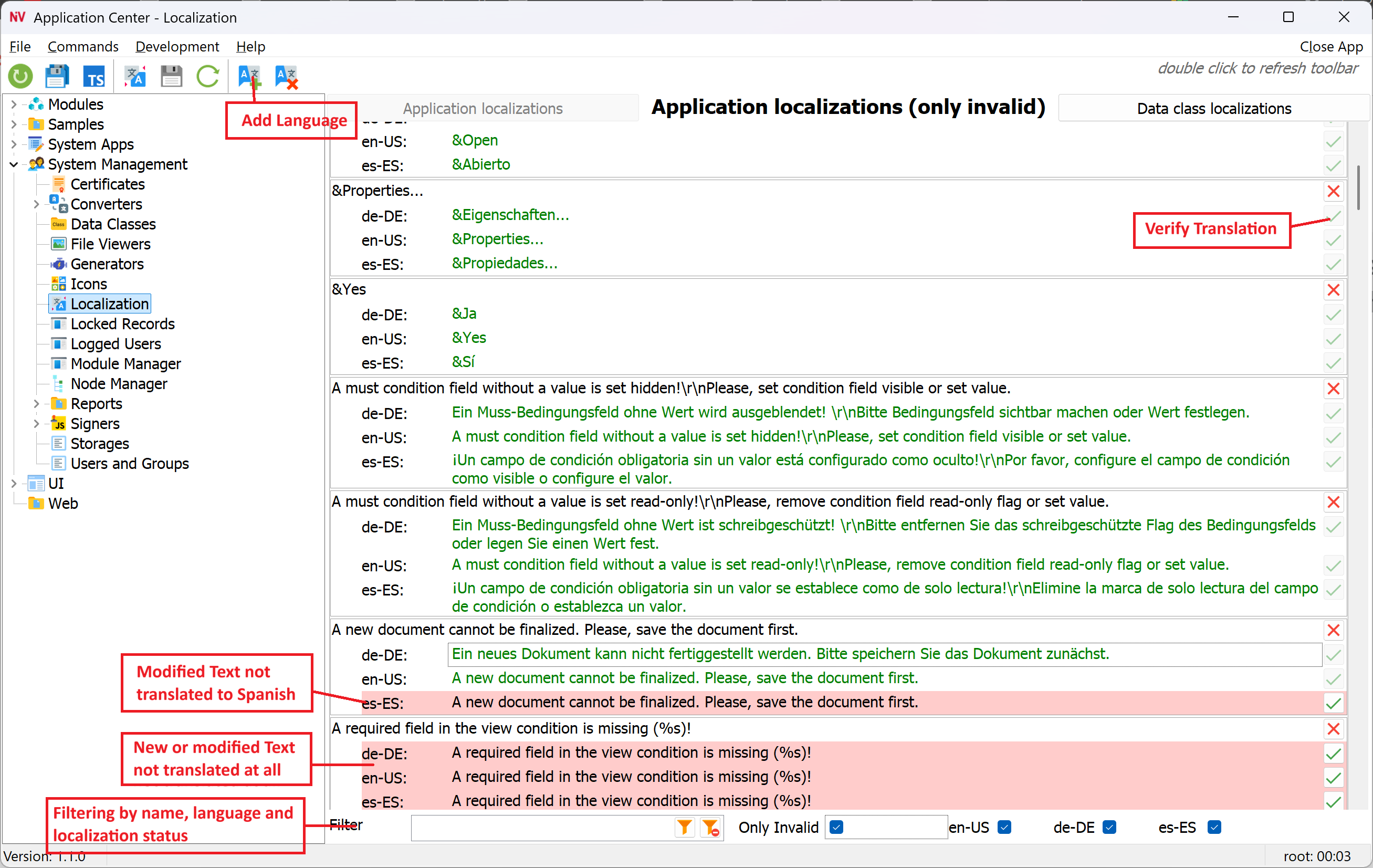Uncheck the Only Invalid checkbox
Screen dimensions: 1373x868
pos(836,827)
